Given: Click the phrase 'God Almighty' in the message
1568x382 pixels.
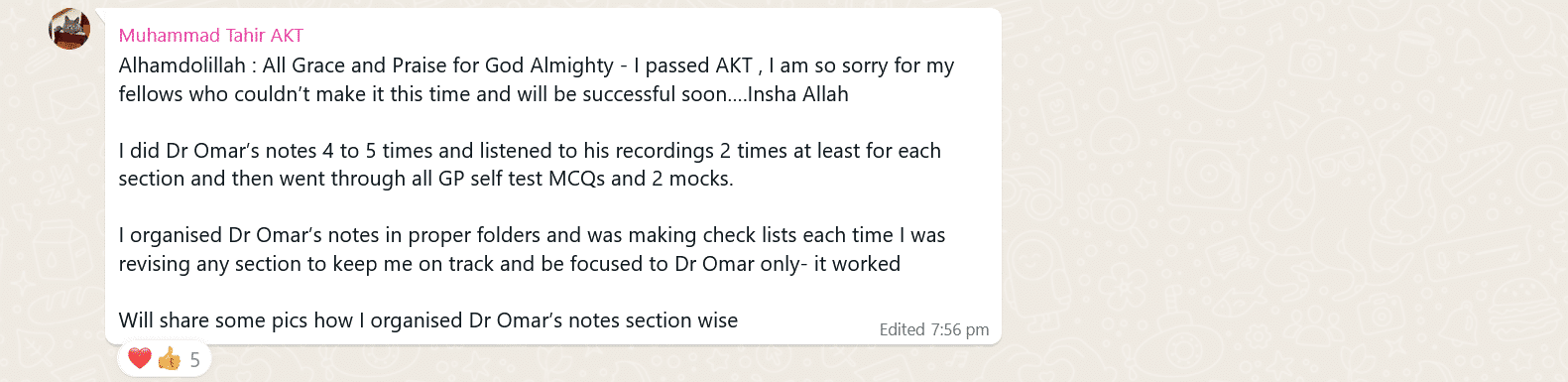Looking at the screenshot, I should coord(549,65).
